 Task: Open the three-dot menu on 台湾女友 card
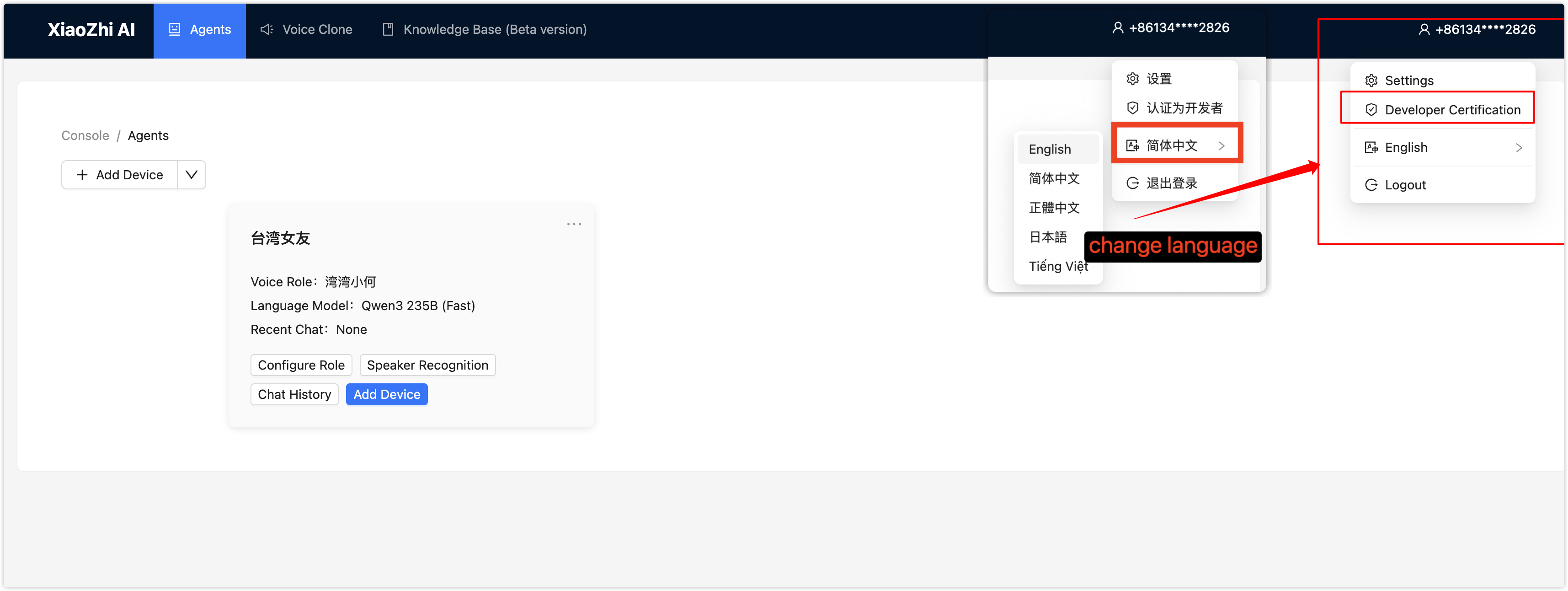coord(574,224)
